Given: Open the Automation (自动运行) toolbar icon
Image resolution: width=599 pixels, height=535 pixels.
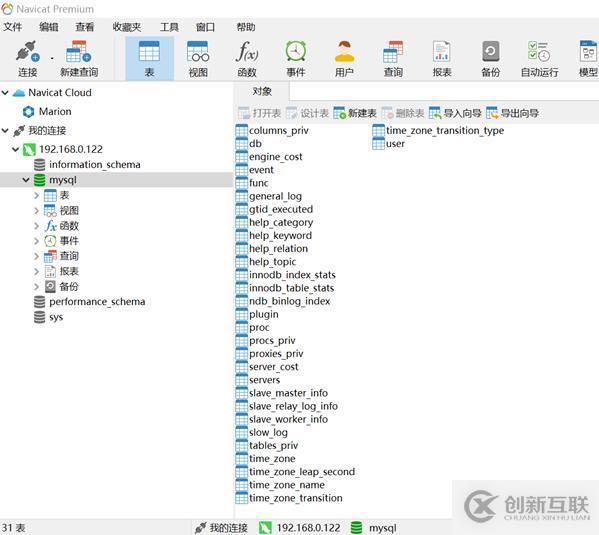Looking at the screenshot, I should [539, 52].
